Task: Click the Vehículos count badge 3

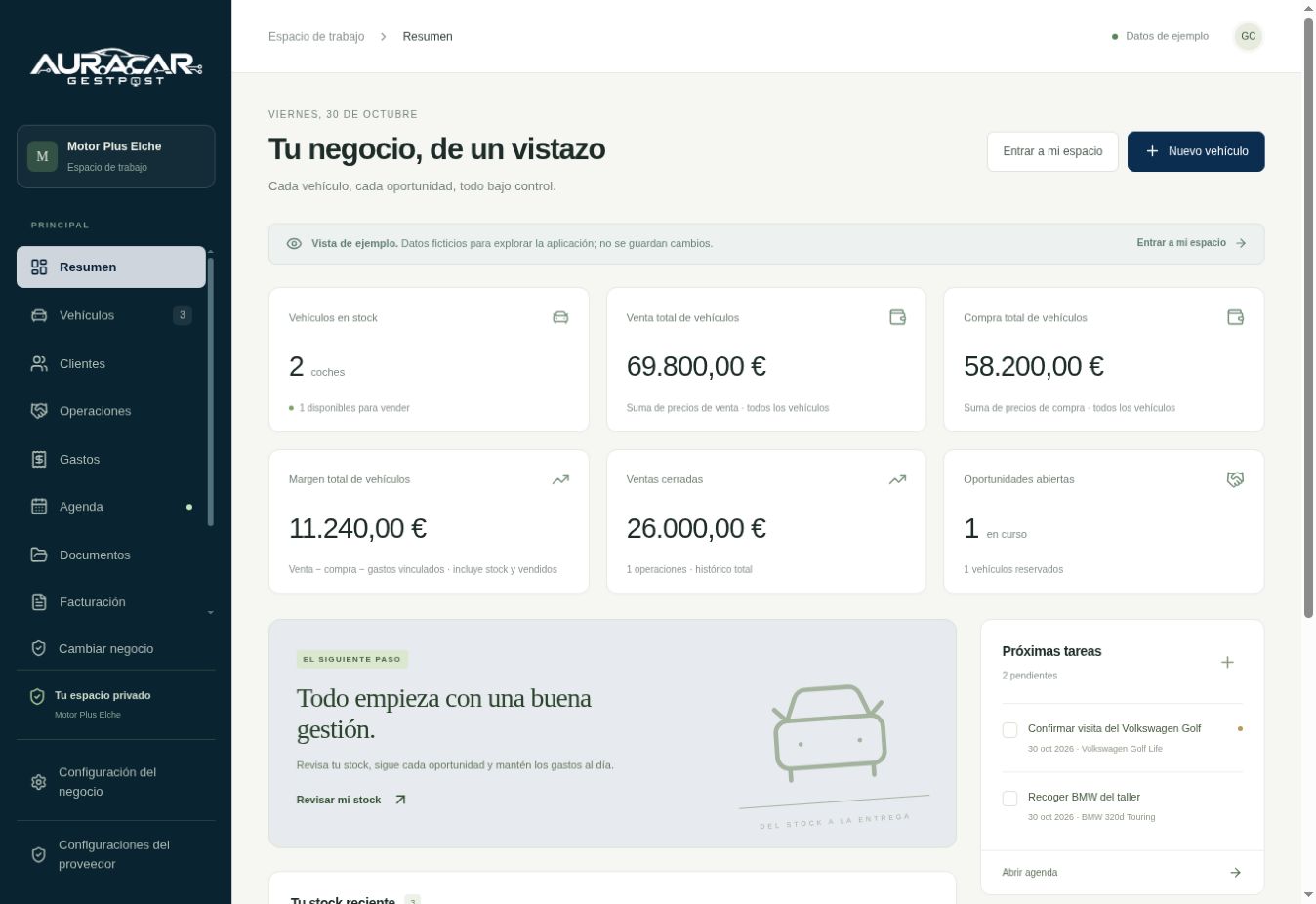Action: tap(183, 315)
